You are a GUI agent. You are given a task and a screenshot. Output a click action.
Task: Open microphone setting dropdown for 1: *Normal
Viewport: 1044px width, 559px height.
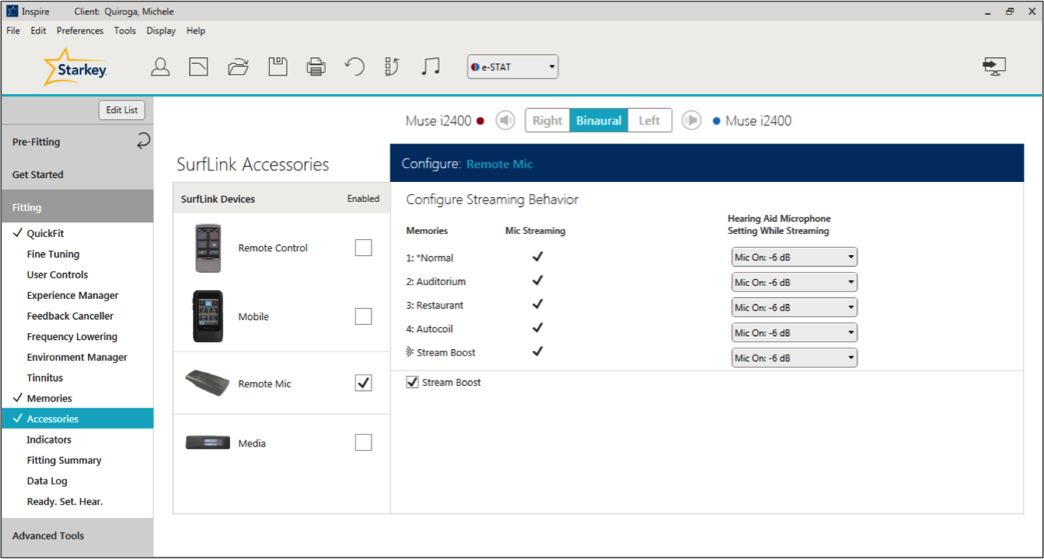[x=794, y=257]
